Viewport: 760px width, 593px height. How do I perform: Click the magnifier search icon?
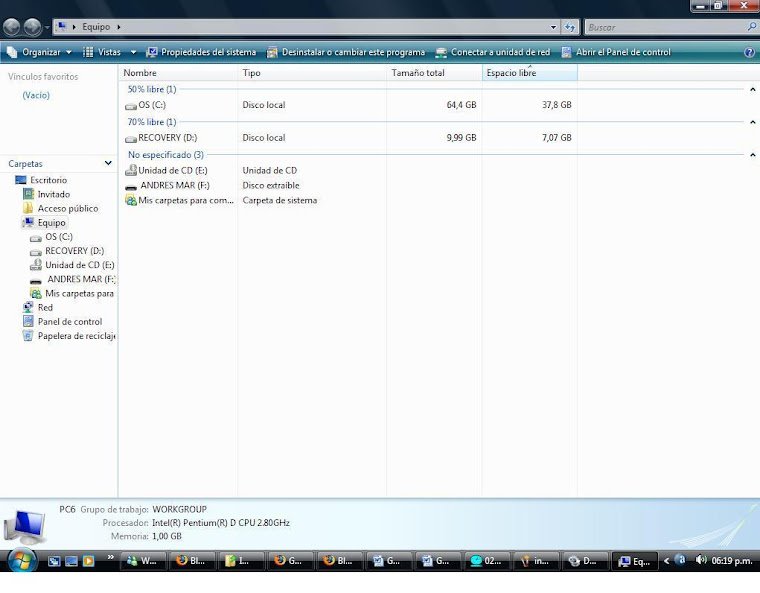[x=752, y=27]
